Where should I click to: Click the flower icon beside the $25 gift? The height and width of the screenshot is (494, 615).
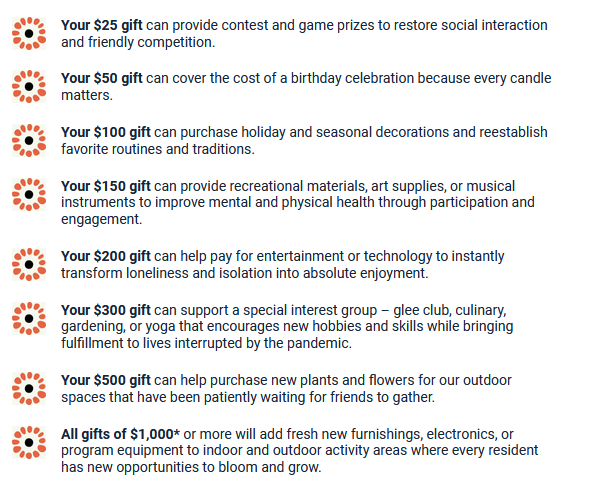pyautogui.click(x=29, y=33)
